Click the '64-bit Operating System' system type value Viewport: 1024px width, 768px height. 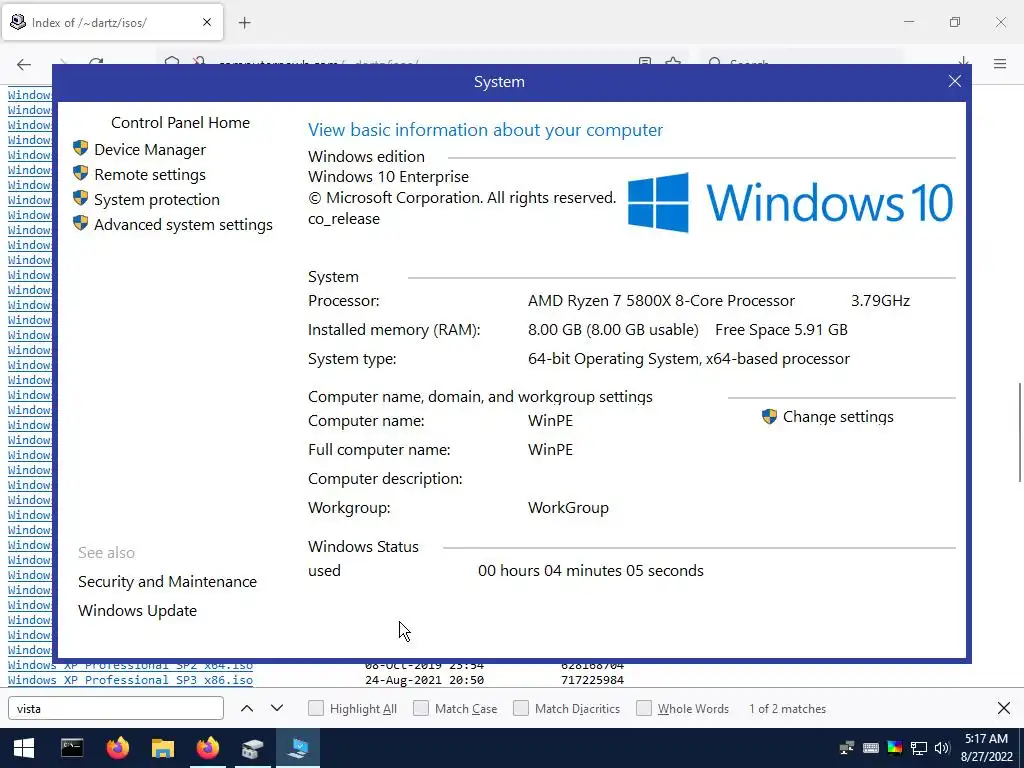(x=688, y=359)
